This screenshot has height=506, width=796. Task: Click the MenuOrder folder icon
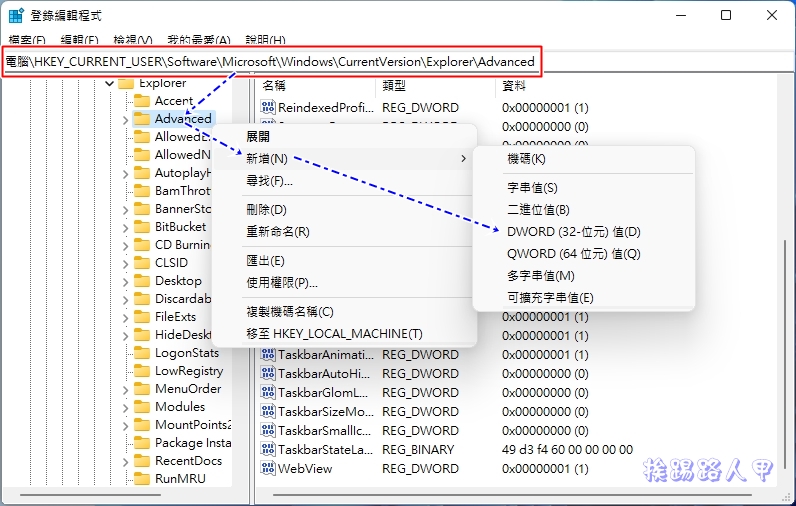point(142,389)
